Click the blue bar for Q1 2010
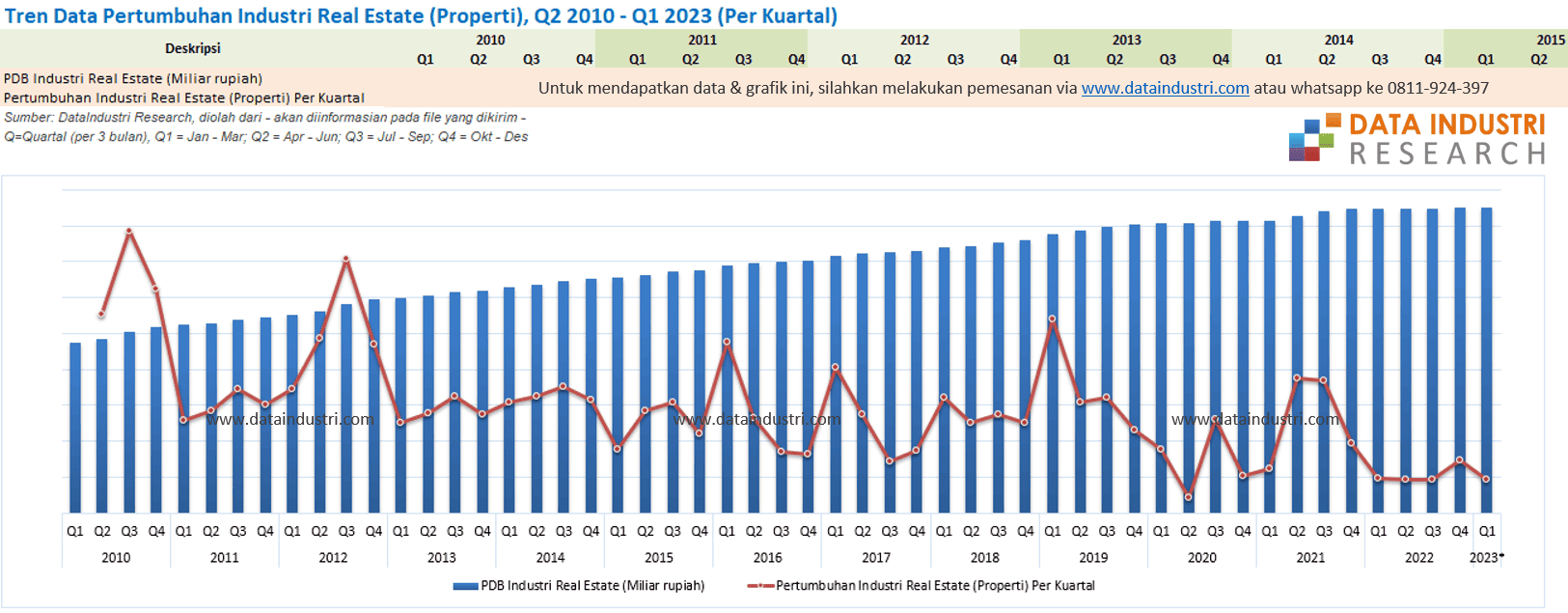Screen dimensions: 1568x613 click(75, 430)
